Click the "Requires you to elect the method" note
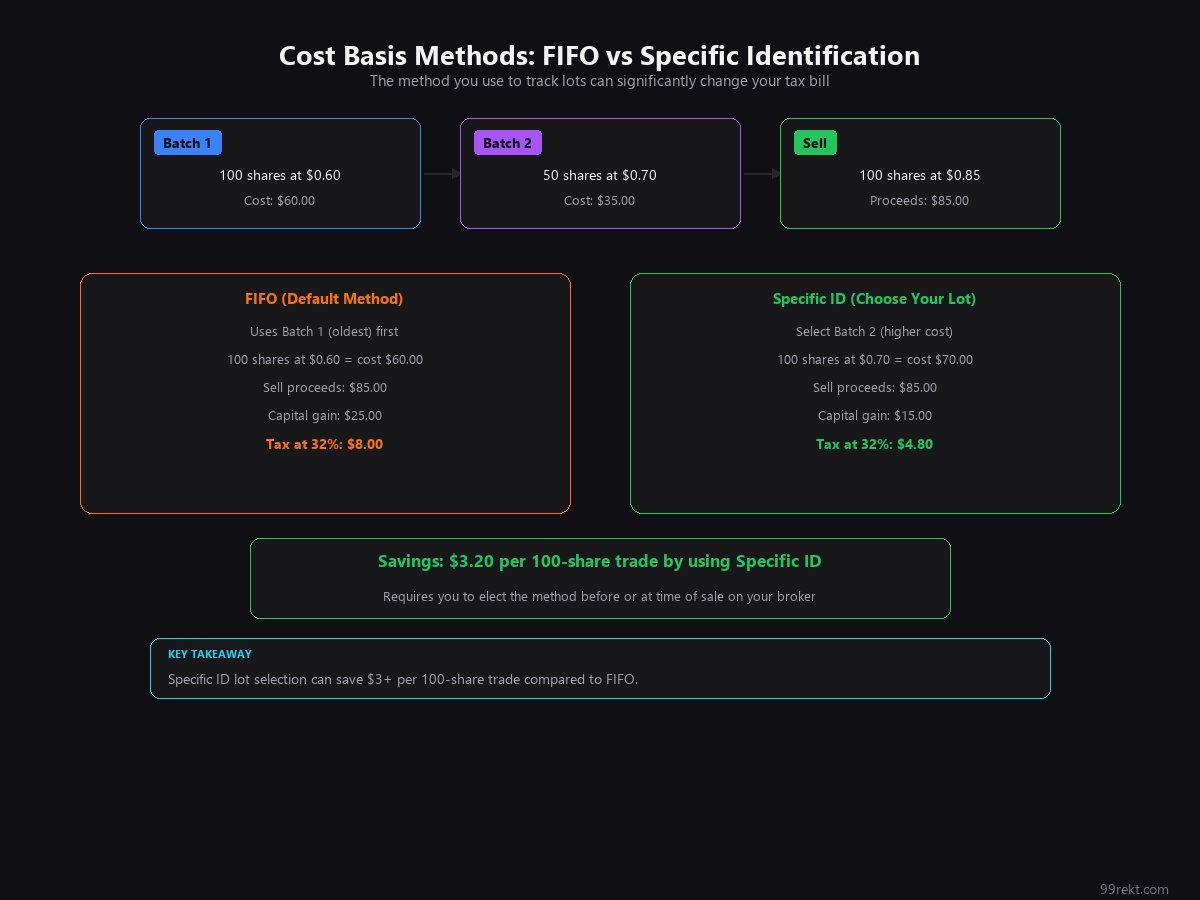This screenshot has height=900, width=1200. pyautogui.click(x=599, y=597)
